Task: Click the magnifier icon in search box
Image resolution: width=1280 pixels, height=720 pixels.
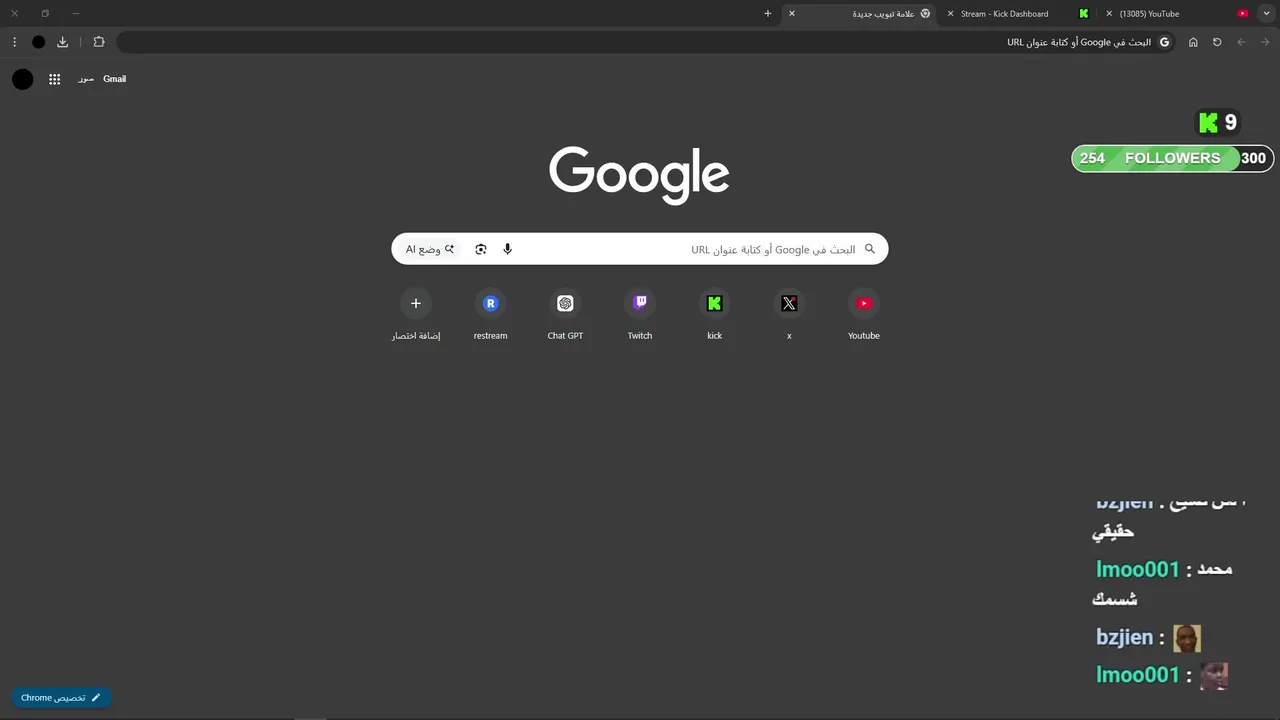Action: pos(869,249)
